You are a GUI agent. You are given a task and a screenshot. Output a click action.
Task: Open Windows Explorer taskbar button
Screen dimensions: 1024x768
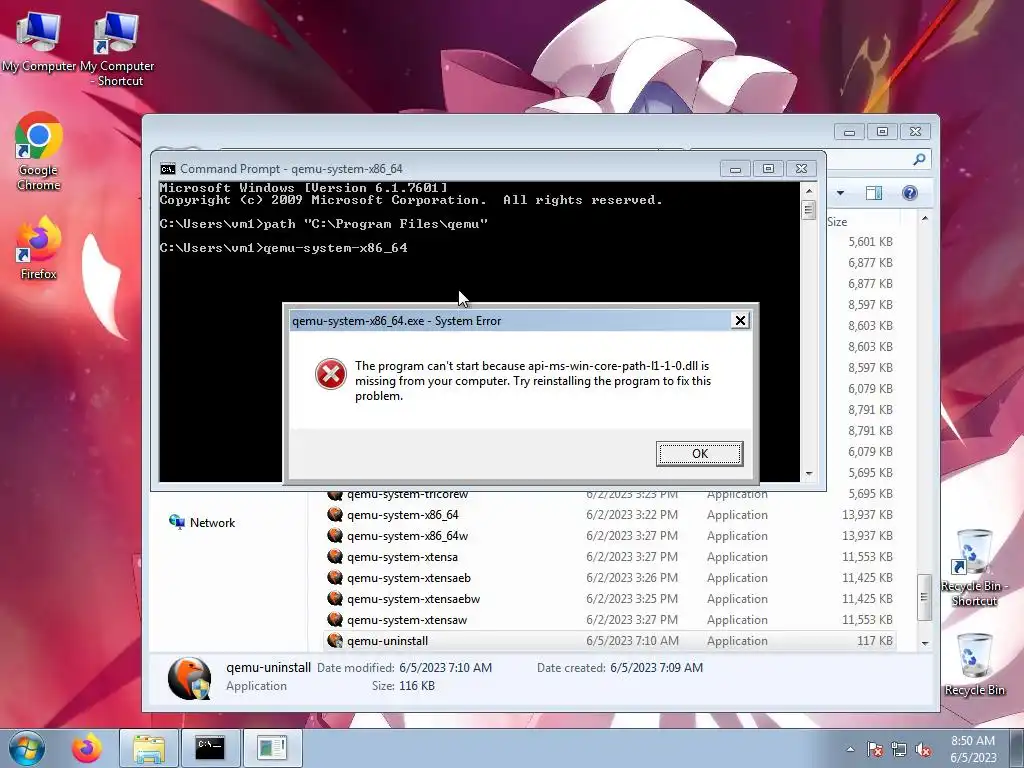149,748
